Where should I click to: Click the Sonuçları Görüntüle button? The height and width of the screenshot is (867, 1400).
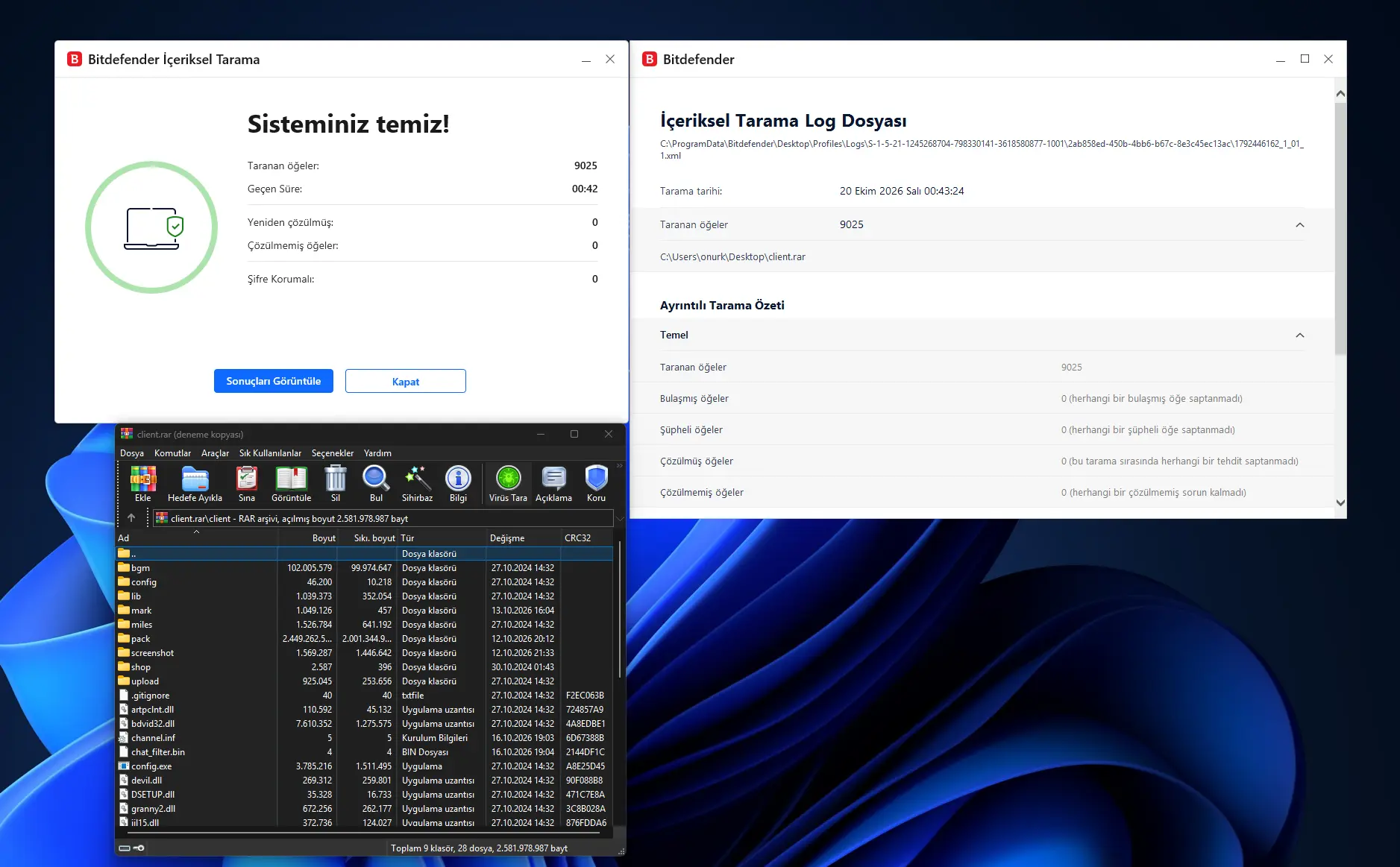[x=274, y=381]
